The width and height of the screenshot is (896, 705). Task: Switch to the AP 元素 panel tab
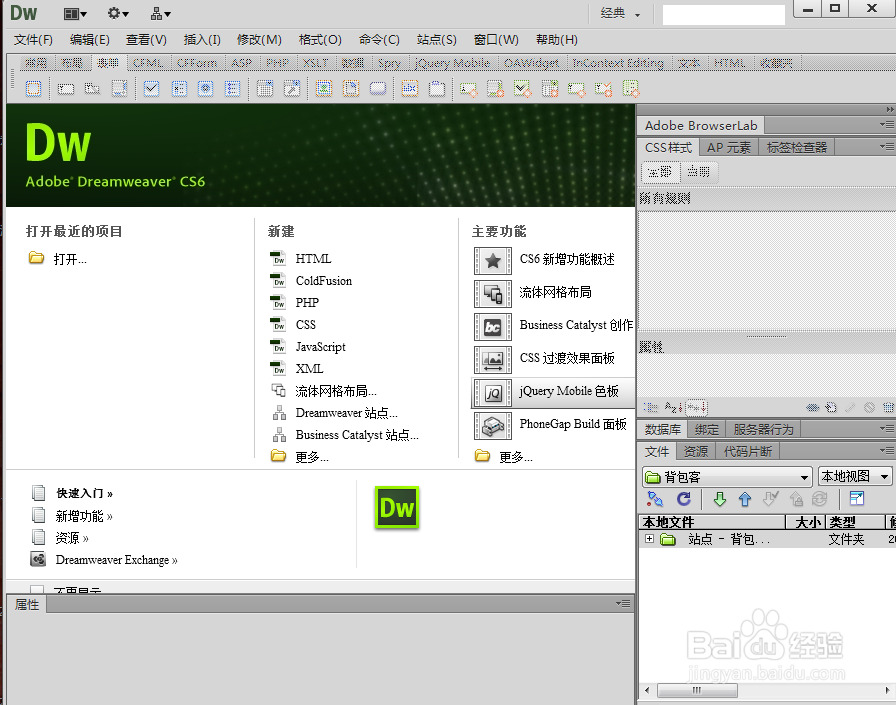[729, 147]
